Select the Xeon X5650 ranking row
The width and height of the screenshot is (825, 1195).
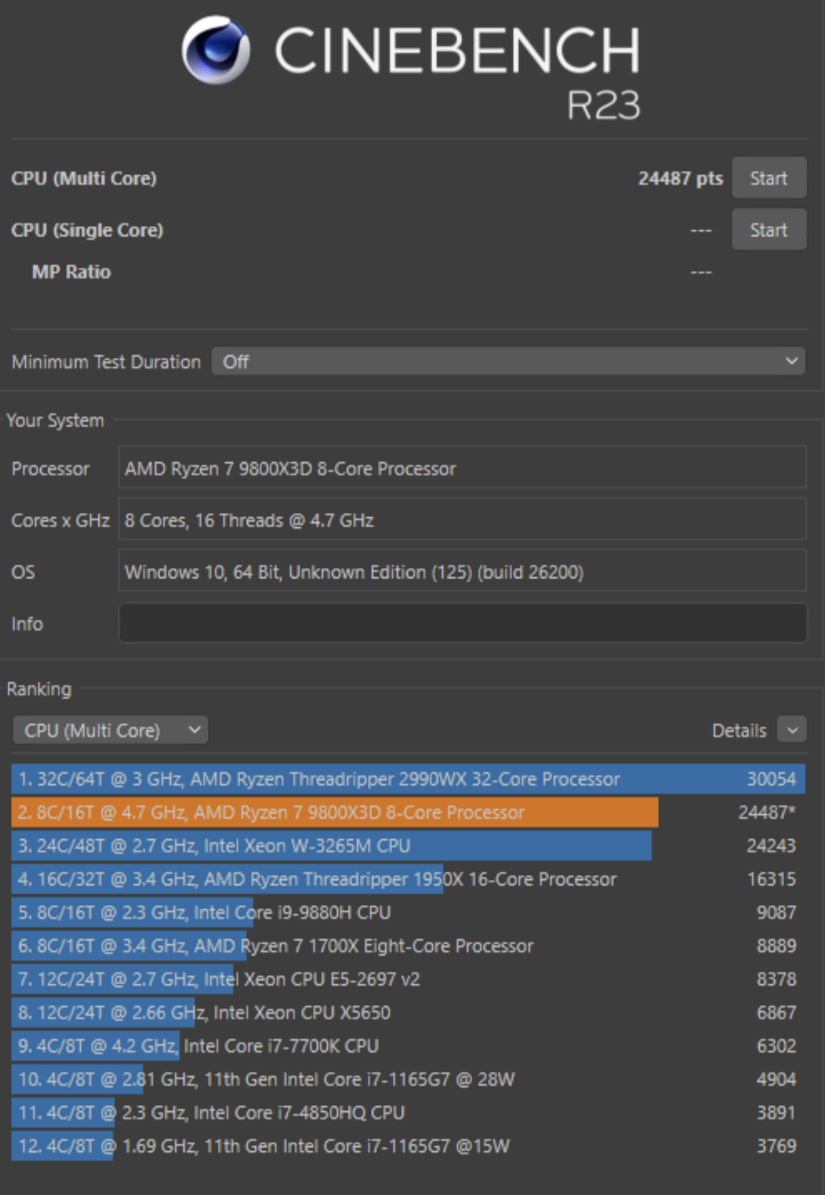coord(408,1013)
